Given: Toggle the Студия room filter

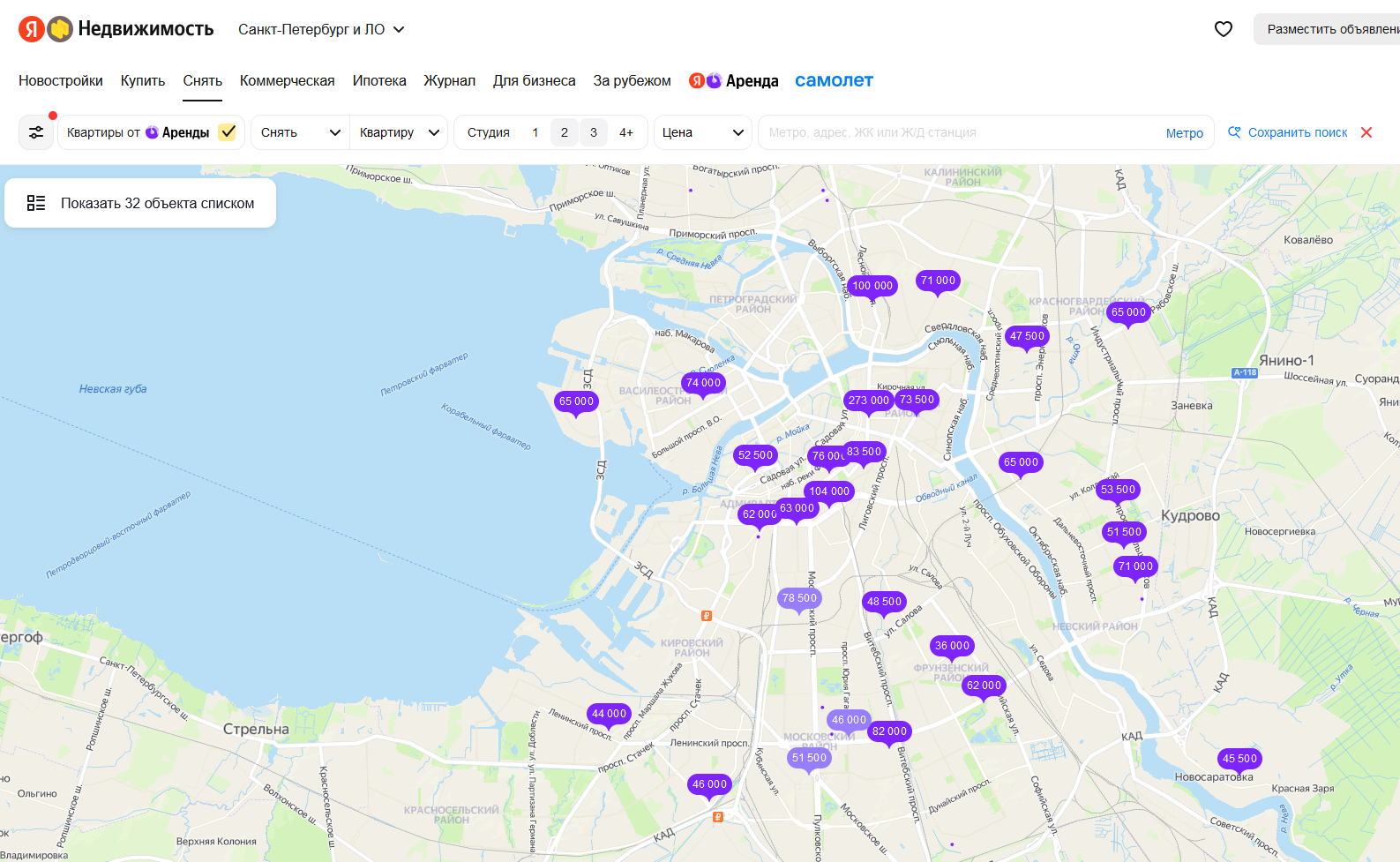Looking at the screenshot, I should click(488, 132).
